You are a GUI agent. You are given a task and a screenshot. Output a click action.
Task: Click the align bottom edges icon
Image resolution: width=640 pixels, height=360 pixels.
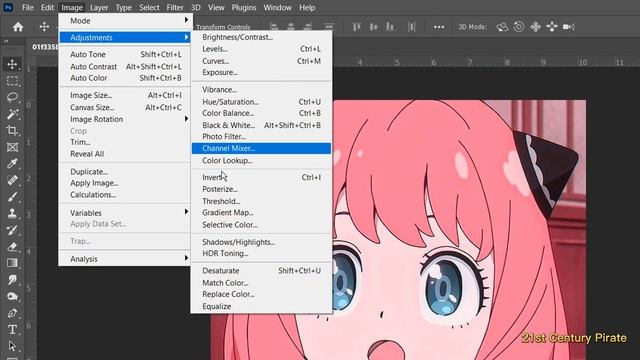390,27
